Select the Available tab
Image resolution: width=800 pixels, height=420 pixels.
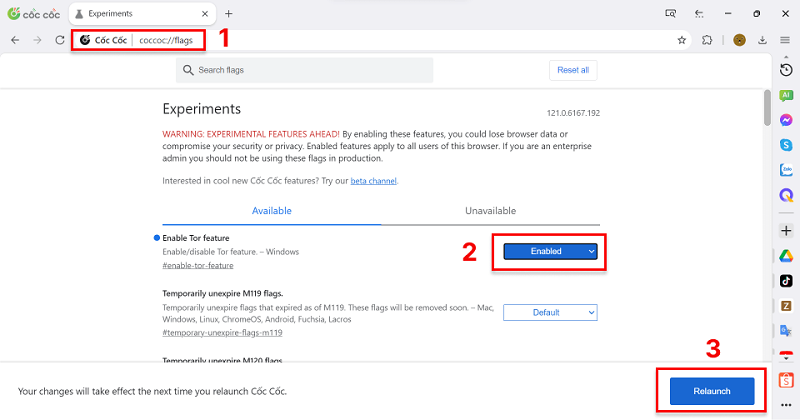[271, 211]
